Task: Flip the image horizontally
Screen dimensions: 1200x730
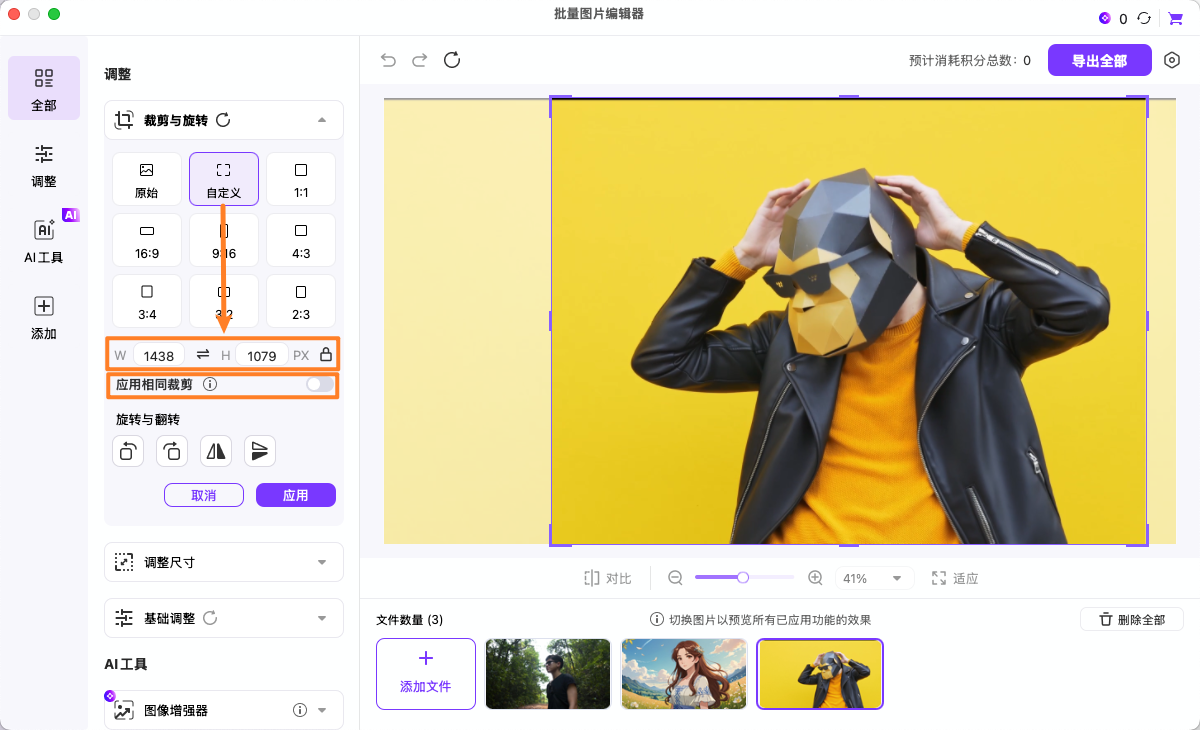Action: tap(216, 451)
